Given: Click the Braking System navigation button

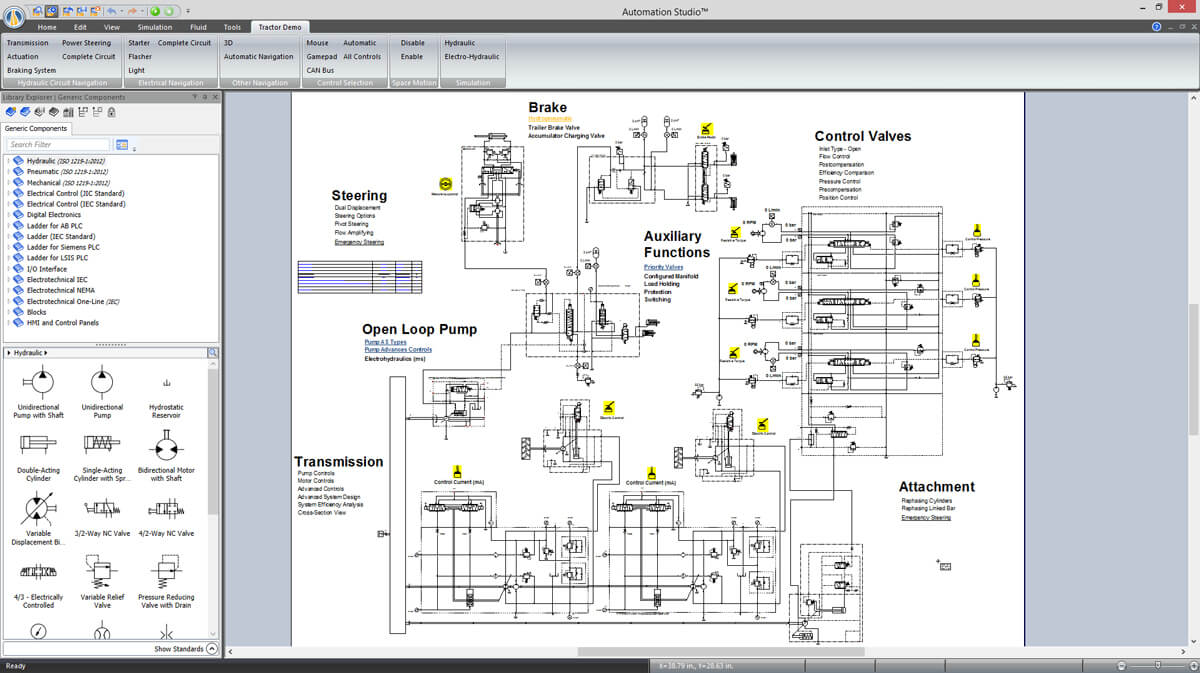Looking at the screenshot, I should coord(32,71).
